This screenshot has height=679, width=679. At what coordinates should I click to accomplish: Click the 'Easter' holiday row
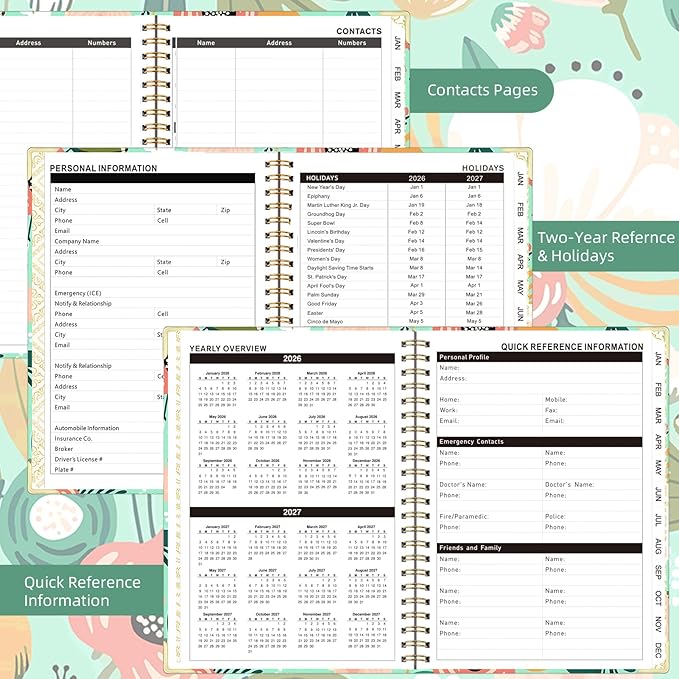(x=402, y=313)
